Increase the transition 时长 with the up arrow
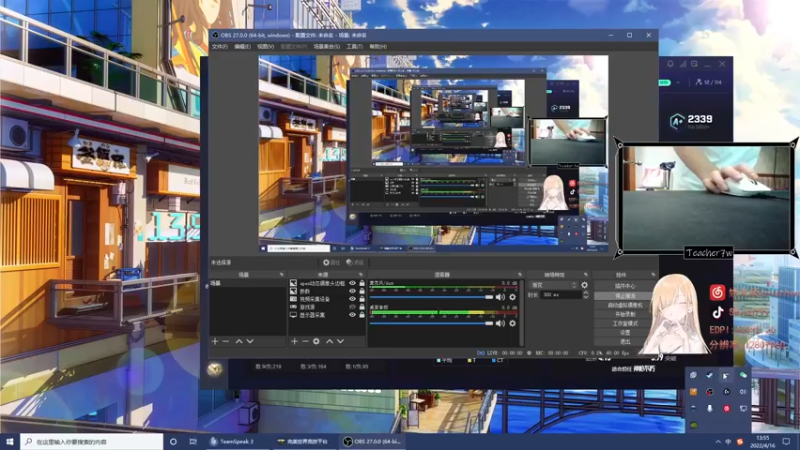Screen dimensions: 800x450 click(x=586, y=293)
